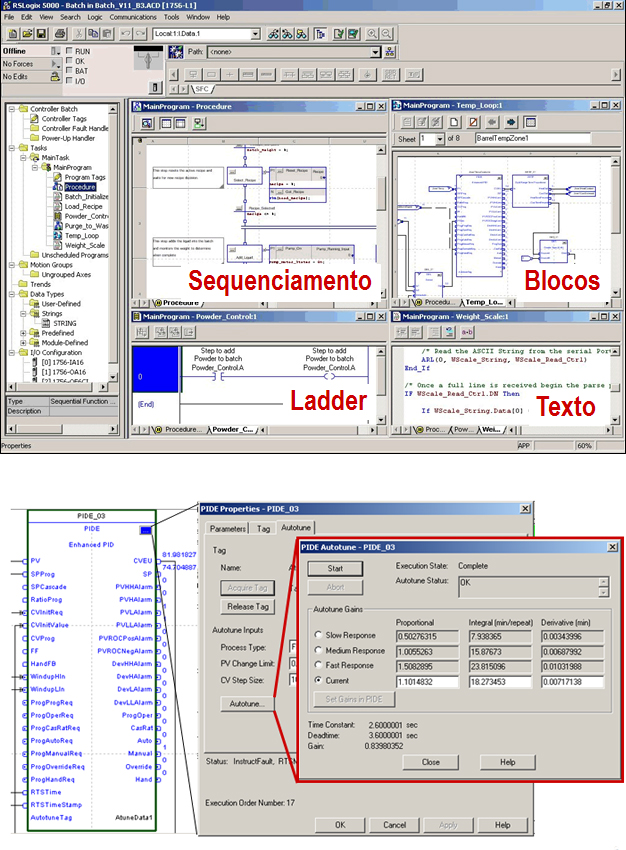Open the Path <none> dropdown arrow

pyautogui.click(x=376, y=52)
